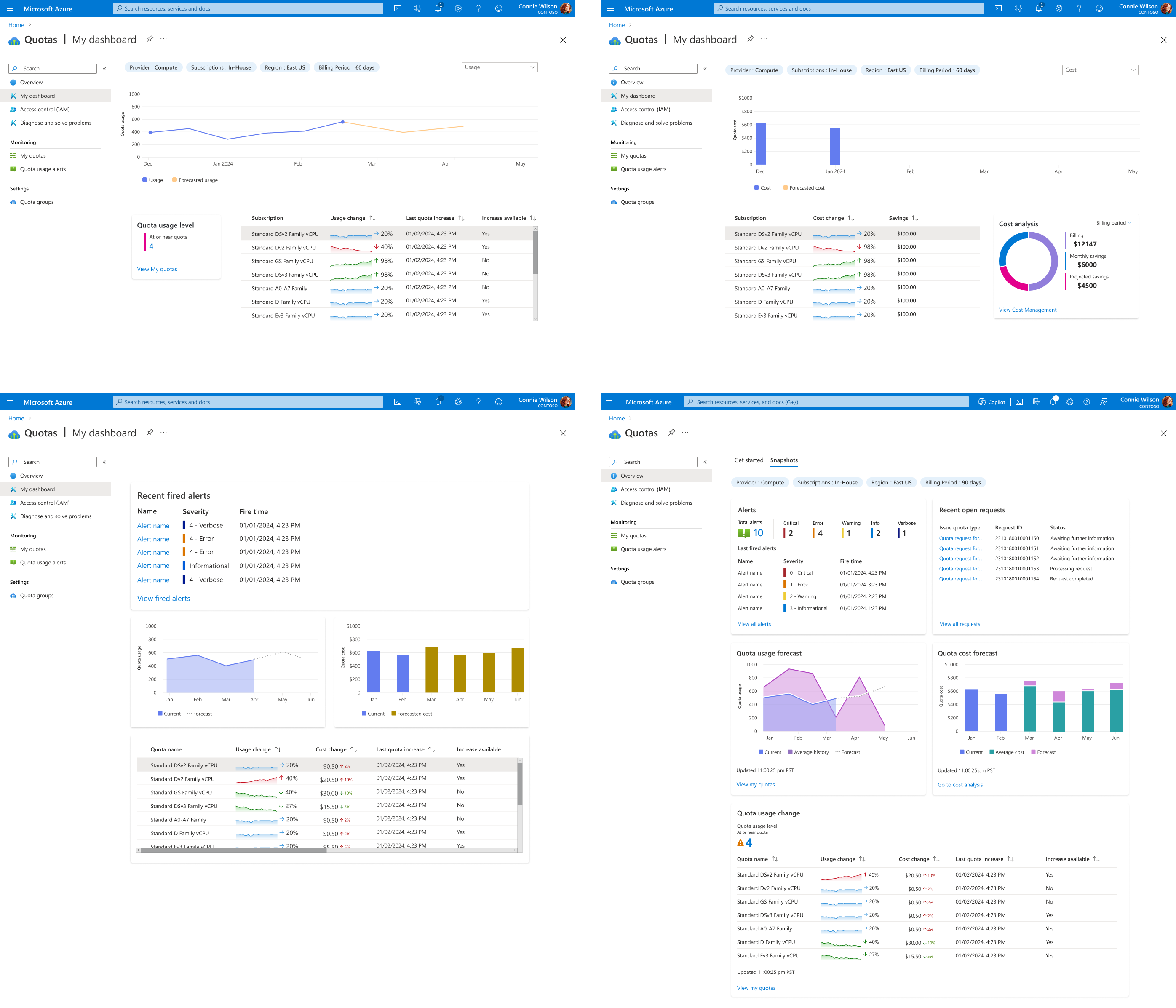
Task: Switch to the Get started tab
Action: 748,460
